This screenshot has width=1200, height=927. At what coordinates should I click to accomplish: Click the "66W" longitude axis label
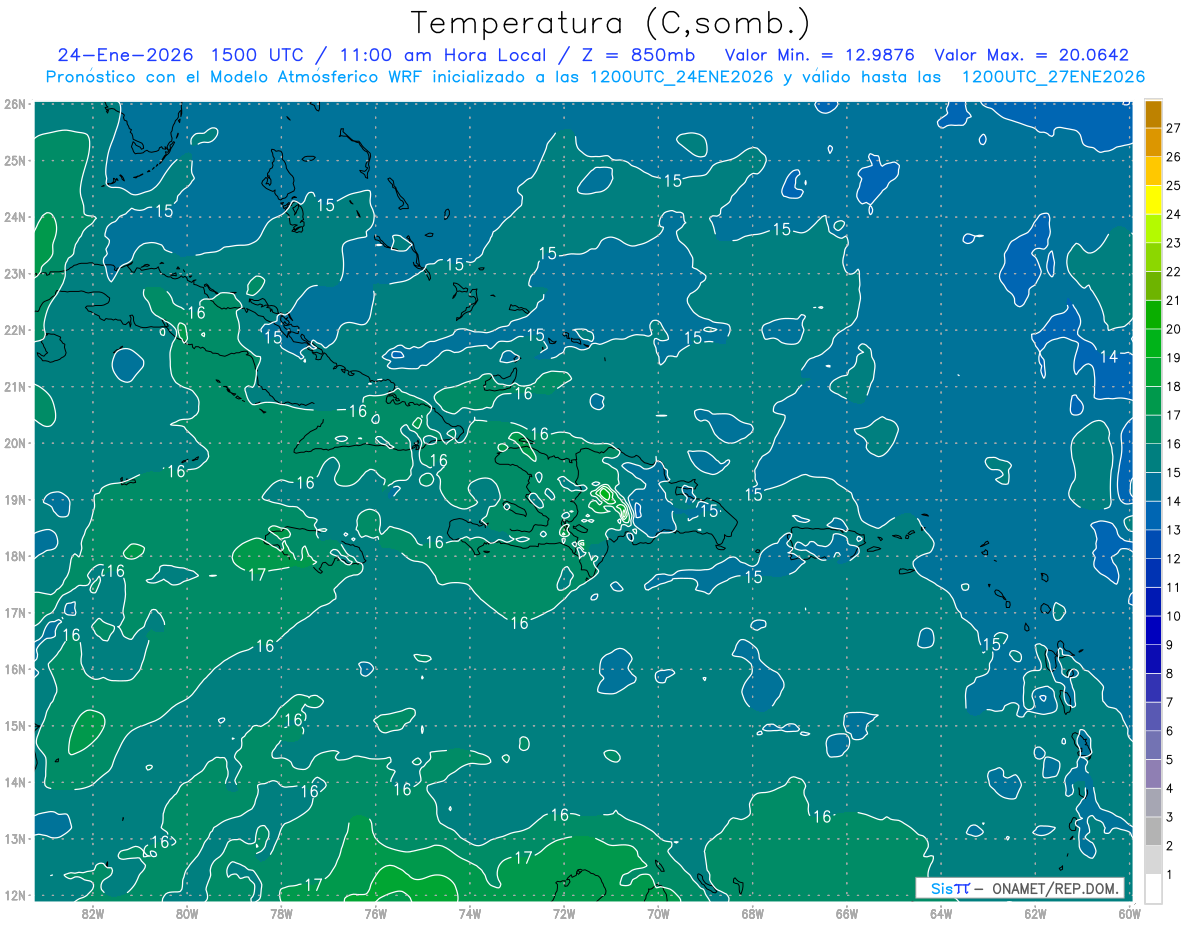(847, 913)
